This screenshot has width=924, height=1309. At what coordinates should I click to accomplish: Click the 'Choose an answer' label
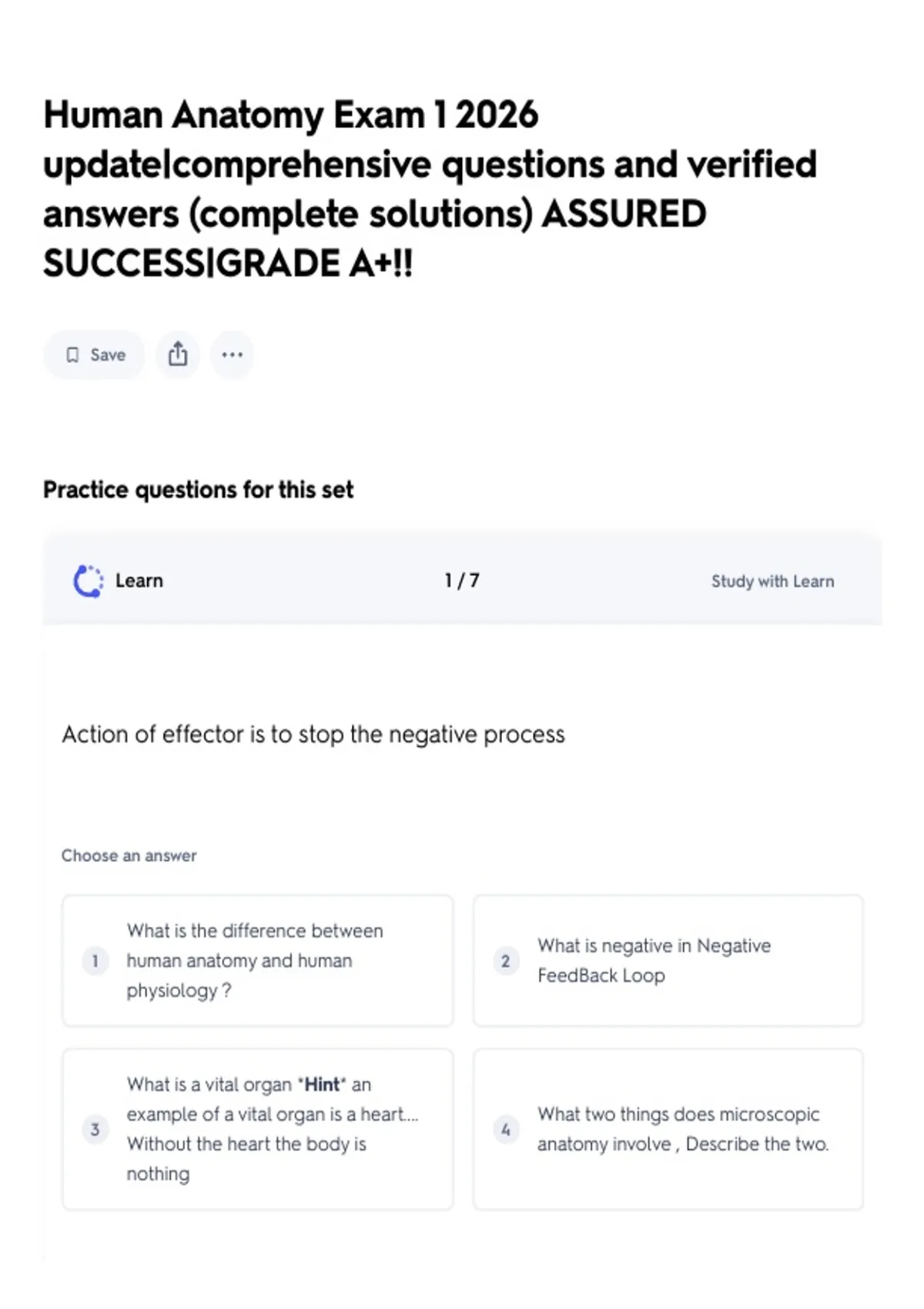129,855
